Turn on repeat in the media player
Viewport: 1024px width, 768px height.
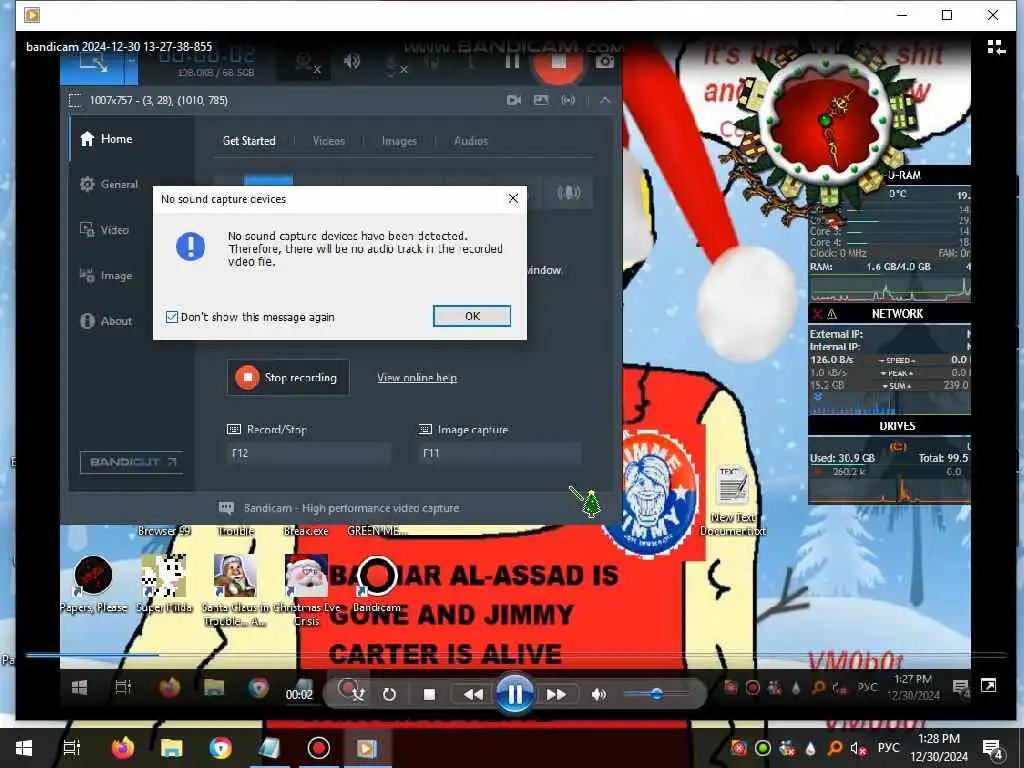(x=389, y=694)
